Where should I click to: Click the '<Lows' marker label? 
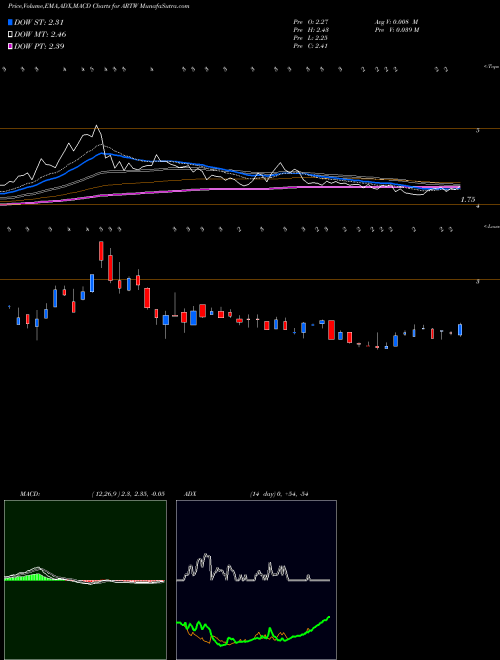(x=491, y=226)
